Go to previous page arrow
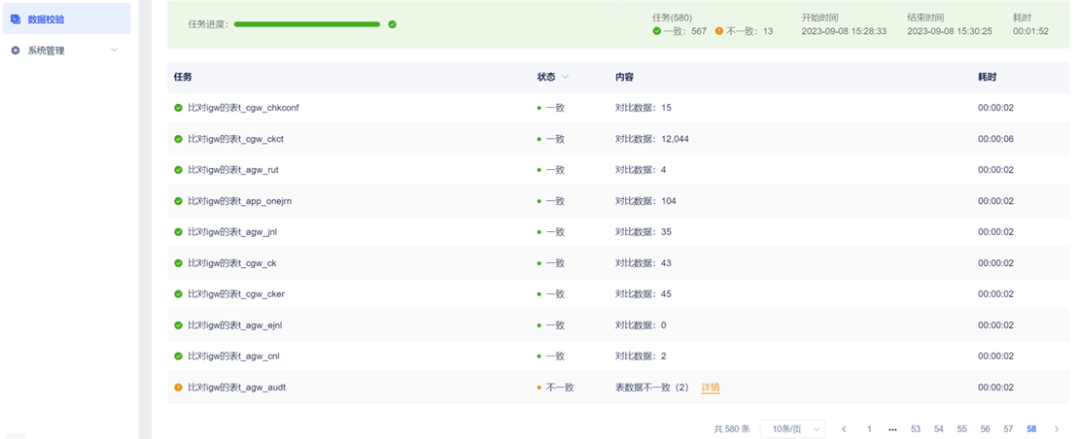 (x=844, y=429)
